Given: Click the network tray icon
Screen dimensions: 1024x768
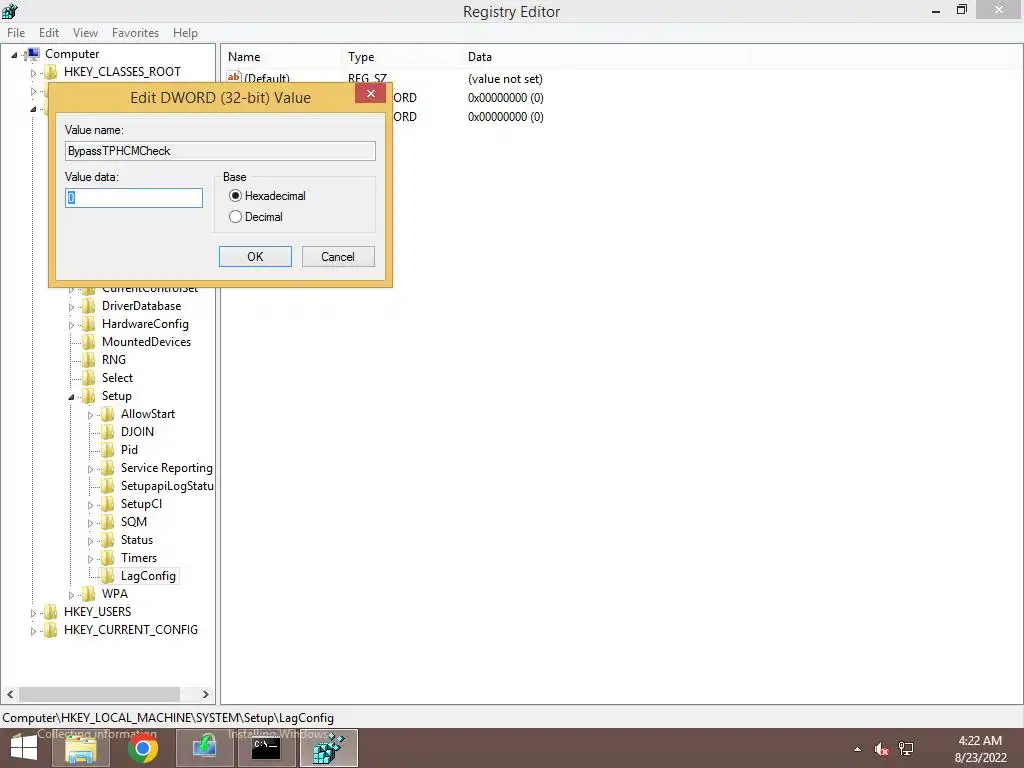Looking at the screenshot, I should (x=906, y=749).
